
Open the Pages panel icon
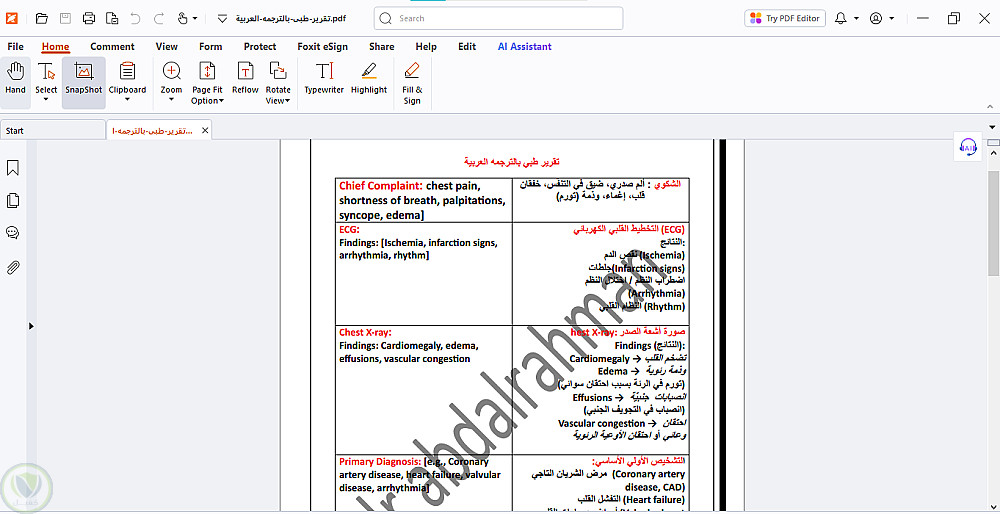(13, 201)
